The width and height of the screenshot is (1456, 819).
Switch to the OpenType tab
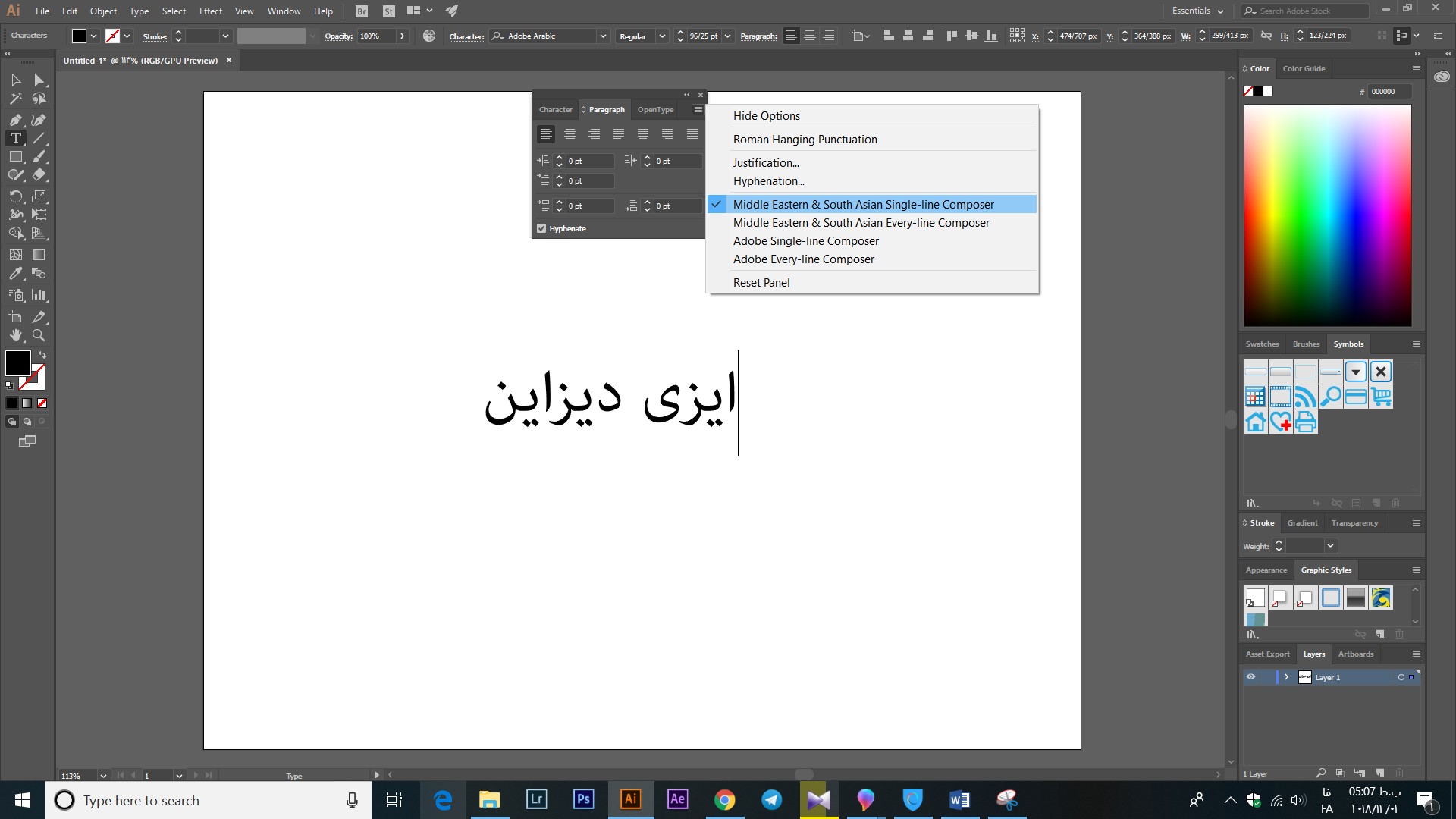[655, 110]
